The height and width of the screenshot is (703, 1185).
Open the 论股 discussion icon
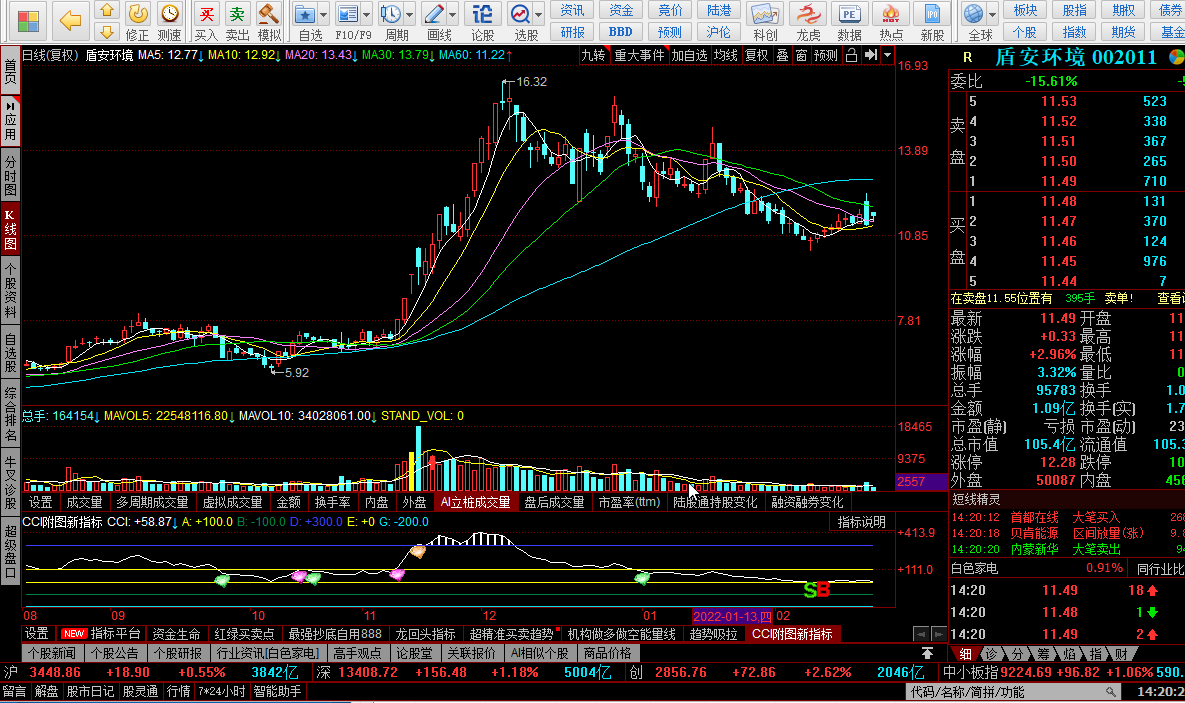(x=482, y=14)
